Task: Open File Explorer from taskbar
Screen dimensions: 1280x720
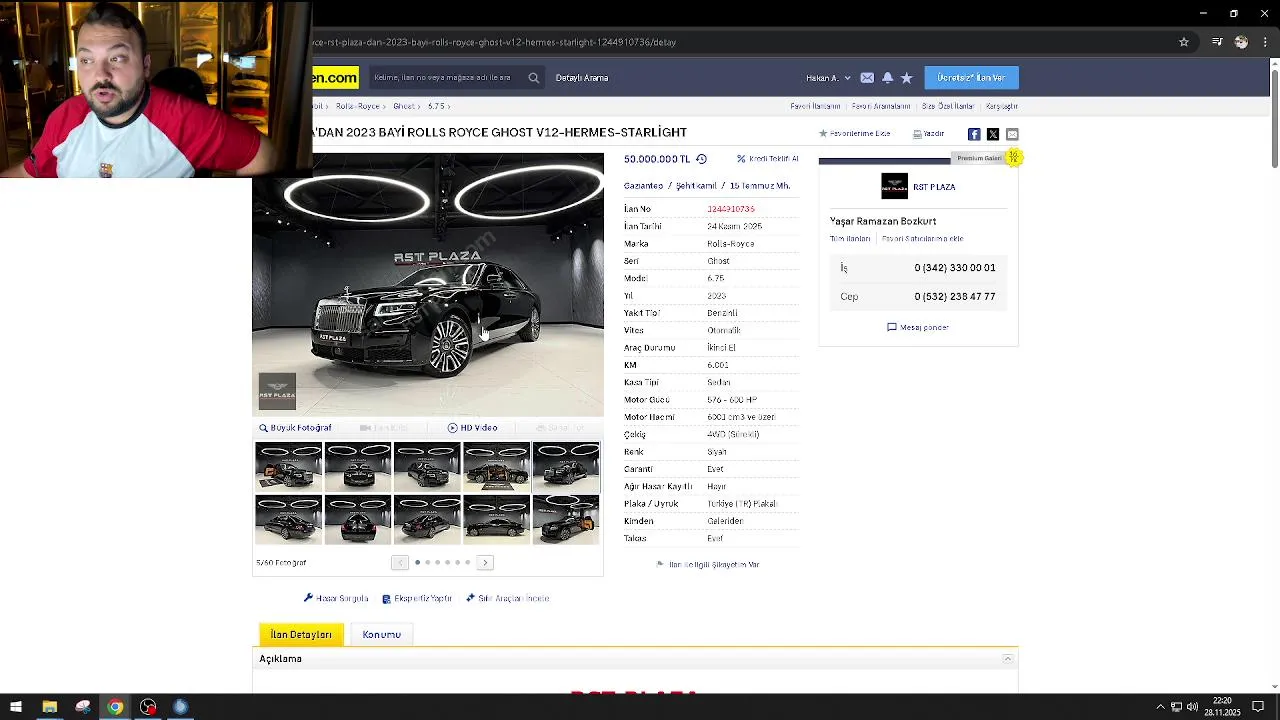Action: tap(49, 707)
